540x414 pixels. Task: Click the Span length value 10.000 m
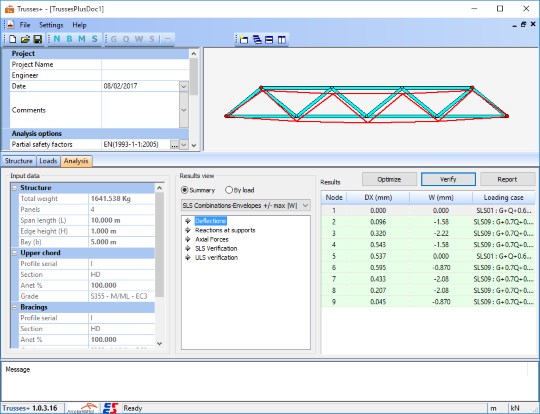click(x=122, y=220)
